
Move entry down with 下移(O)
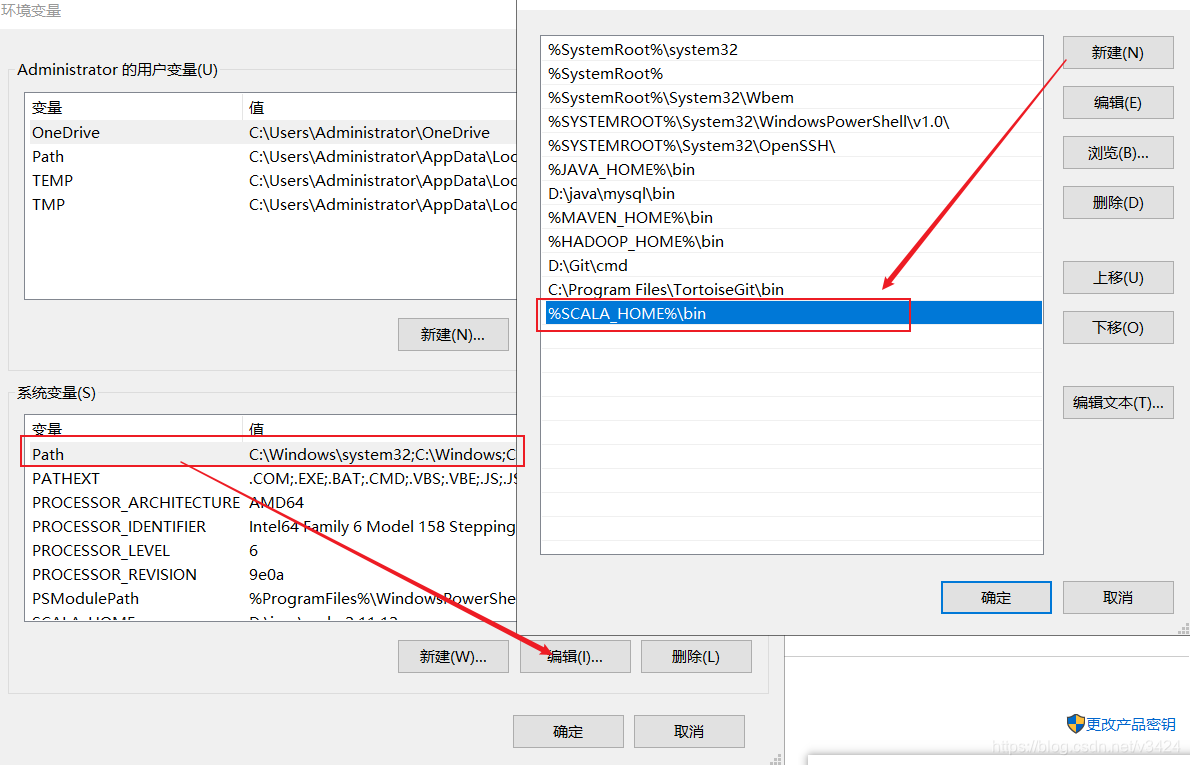click(x=1118, y=328)
